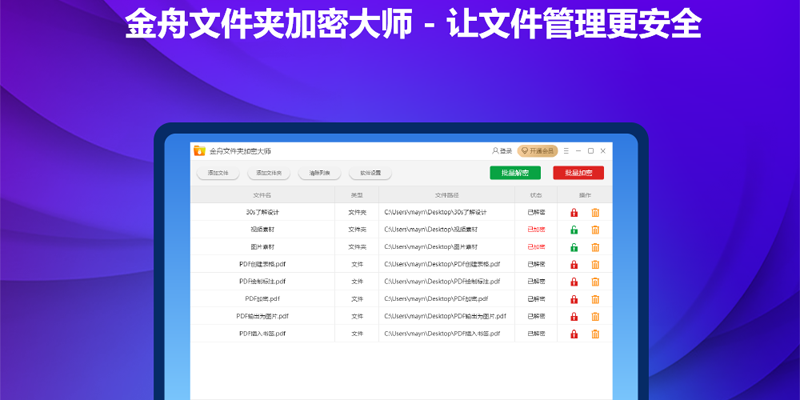Click trash icon for PDF创建表格.pdf
This screenshot has width=800, height=400.
[x=595, y=265]
